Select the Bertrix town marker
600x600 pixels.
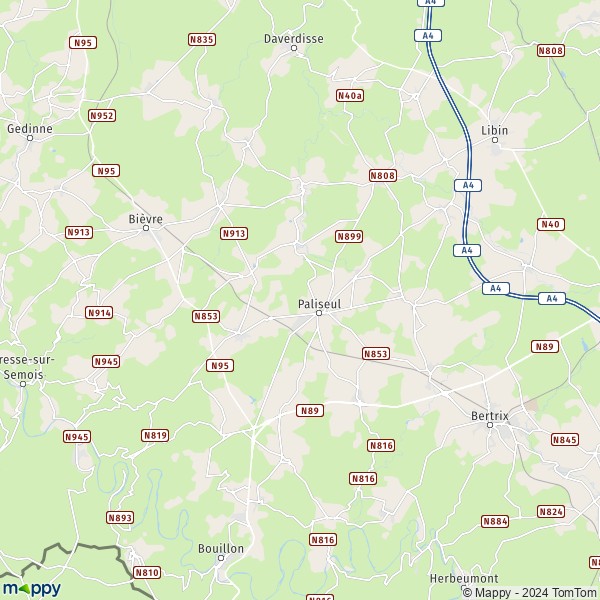click(x=490, y=425)
